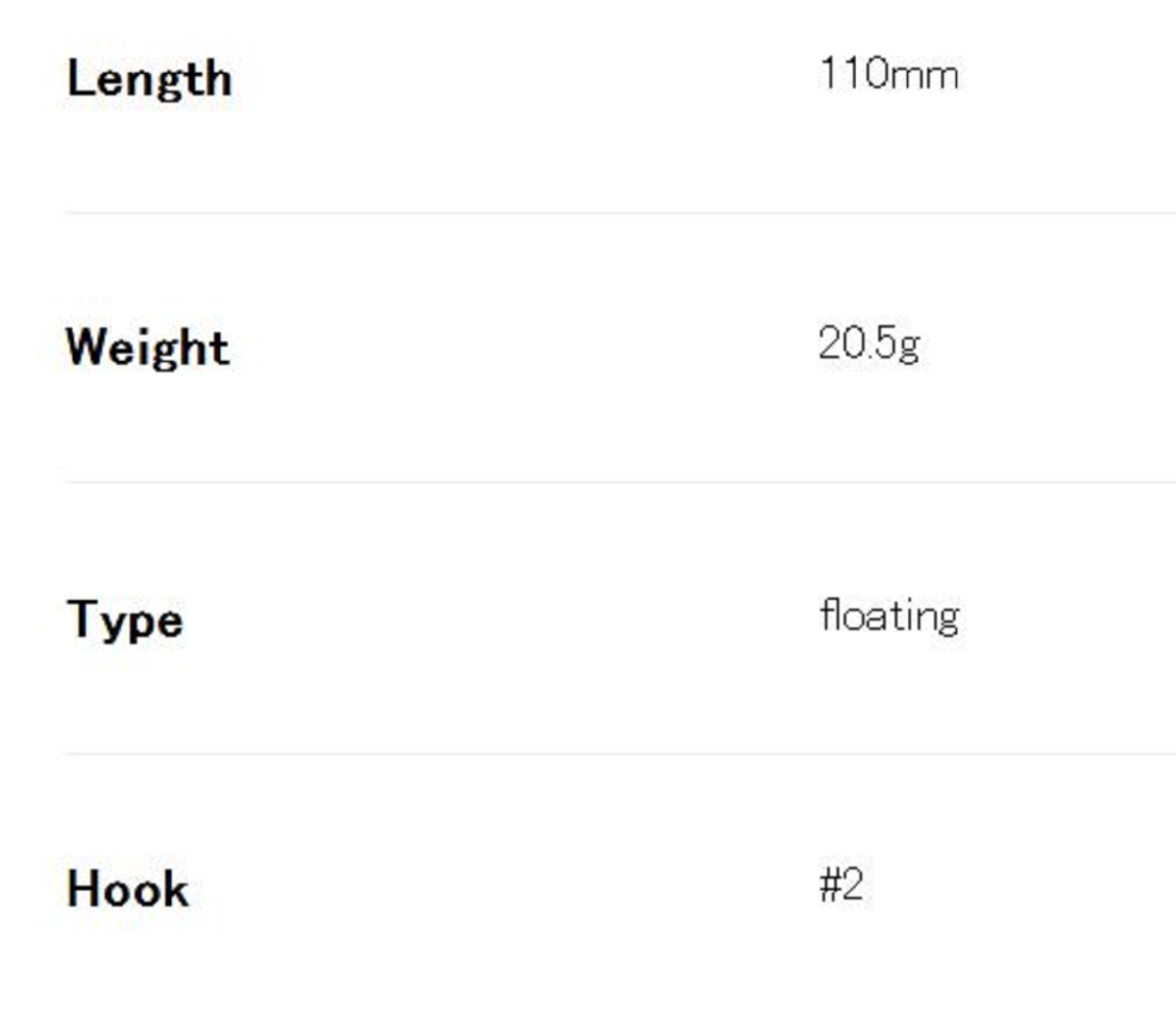Click divider line below Type row
The height and width of the screenshot is (1011, 1176).
click(588, 753)
